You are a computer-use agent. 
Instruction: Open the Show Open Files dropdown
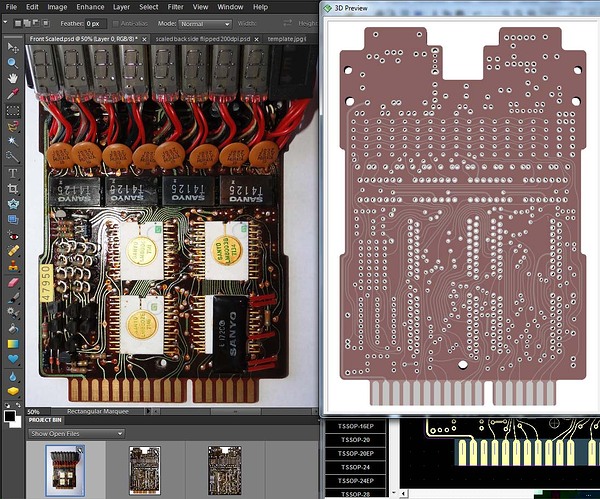pyautogui.click(x=77, y=434)
